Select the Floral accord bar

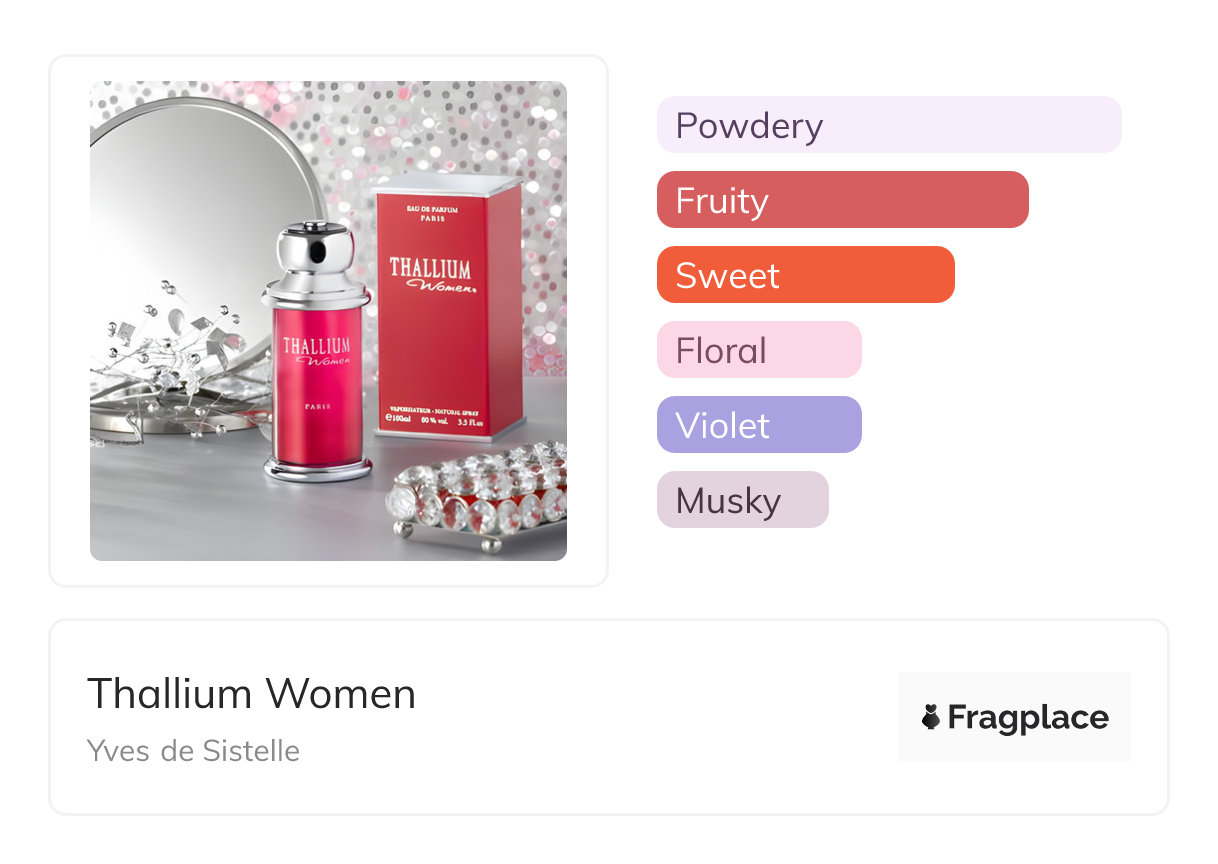[x=758, y=350]
